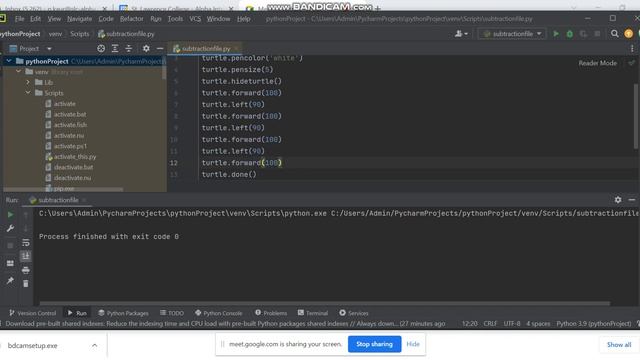Viewport: 640px width, 360px height.
Task: Open Services tool window
Action: pos(353,313)
